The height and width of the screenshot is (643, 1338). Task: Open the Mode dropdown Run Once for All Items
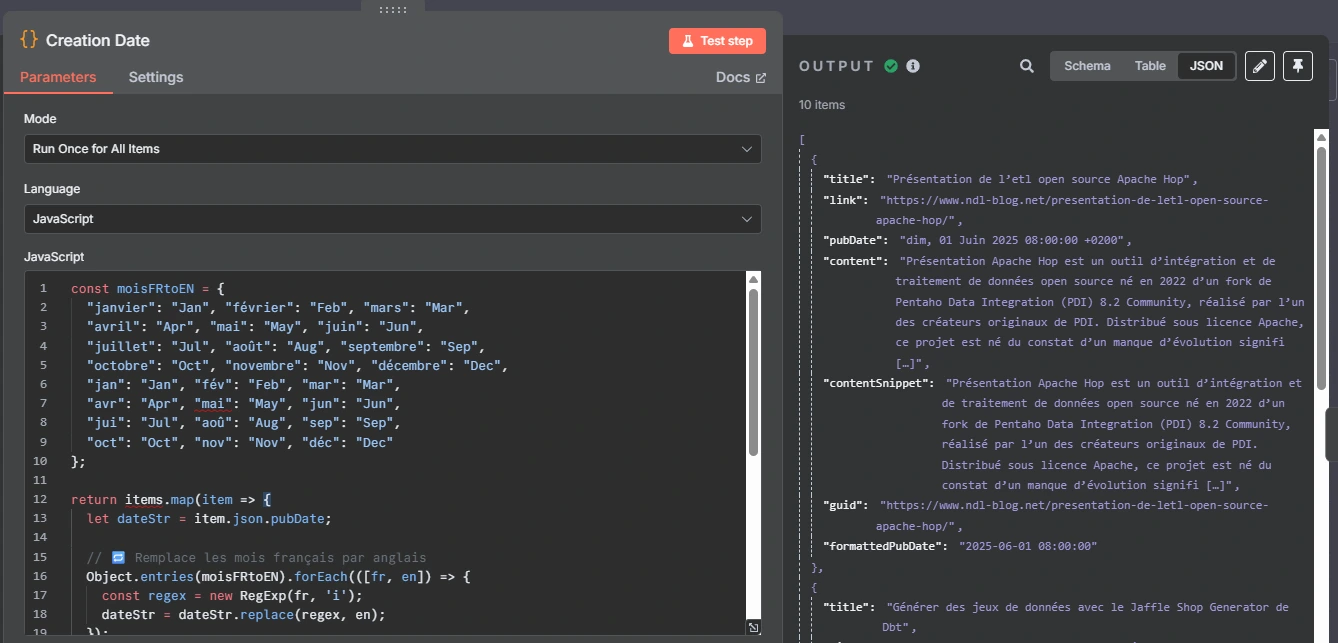[392, 149]
